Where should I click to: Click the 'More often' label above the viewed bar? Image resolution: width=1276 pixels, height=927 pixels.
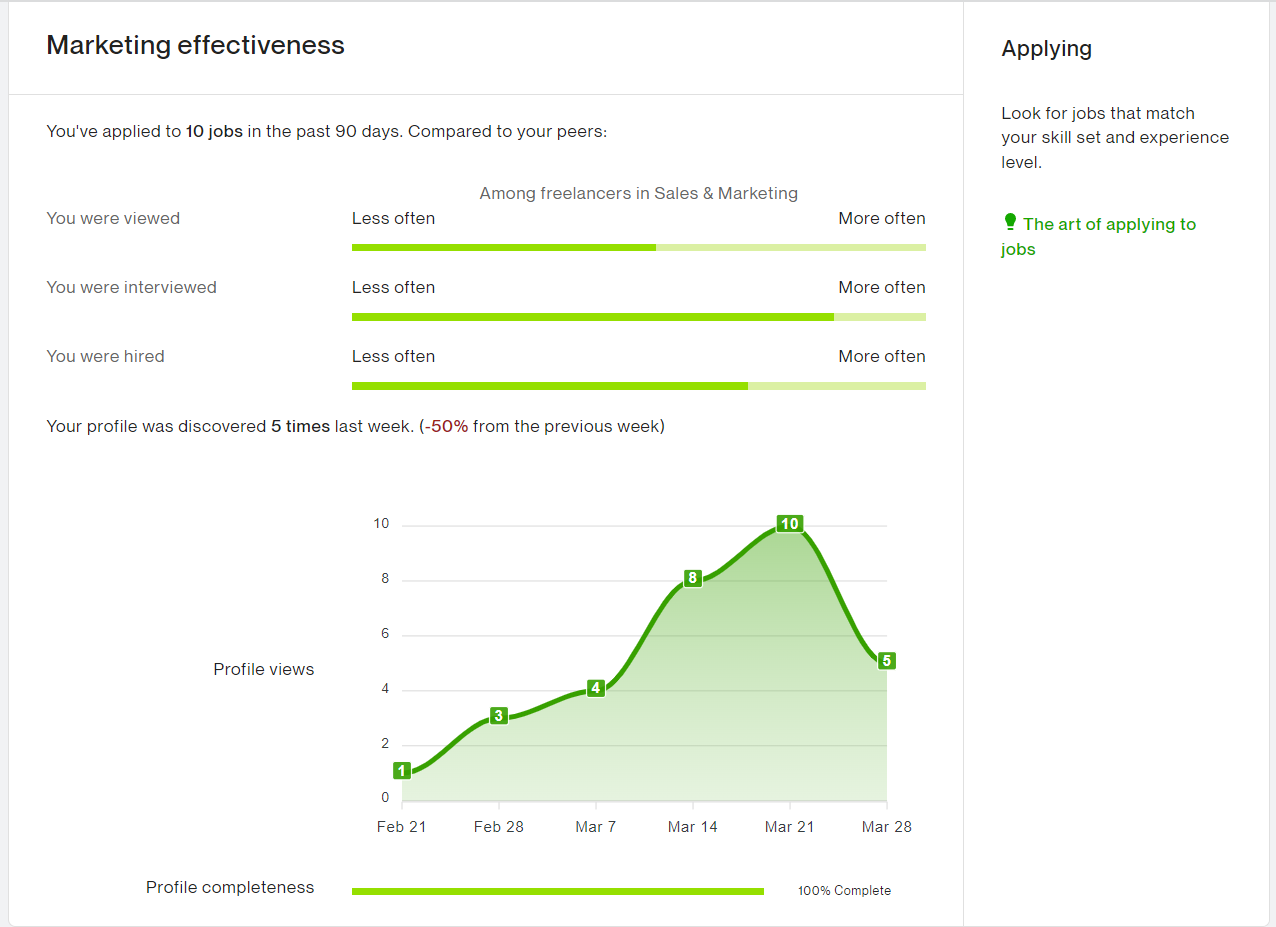tap(881, 218)
